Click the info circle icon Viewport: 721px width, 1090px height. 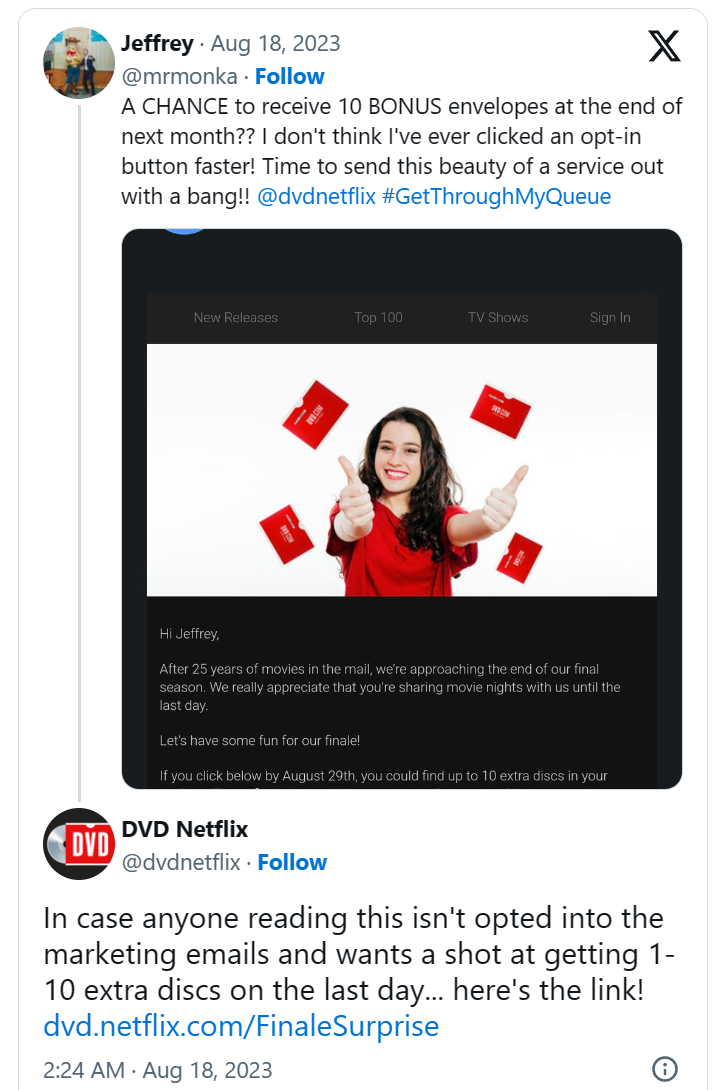pos(665,1069)
